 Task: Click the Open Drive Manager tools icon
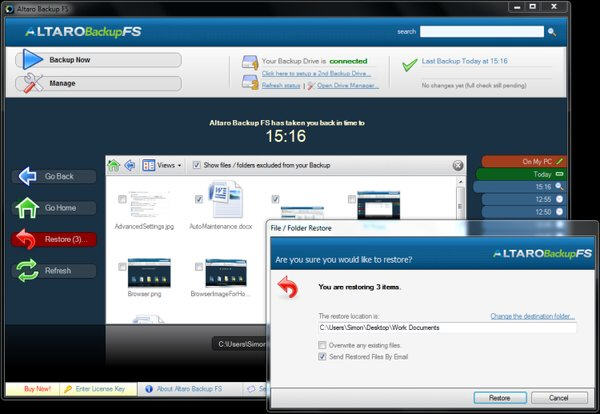tap(311, 86)
